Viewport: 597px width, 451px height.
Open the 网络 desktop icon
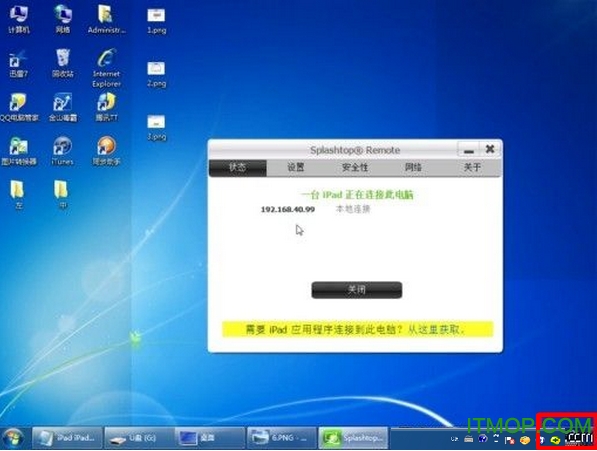coord(63,19)
